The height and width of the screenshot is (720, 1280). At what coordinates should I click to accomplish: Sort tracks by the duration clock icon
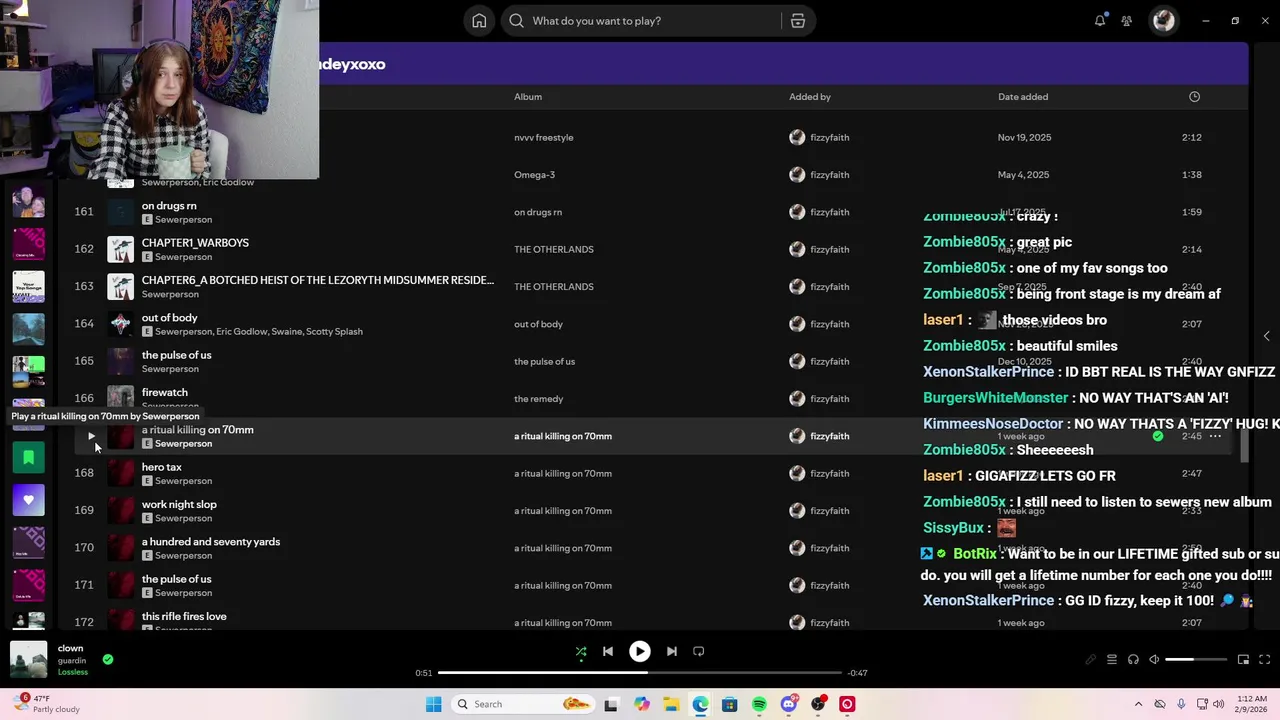[1194, 97]
